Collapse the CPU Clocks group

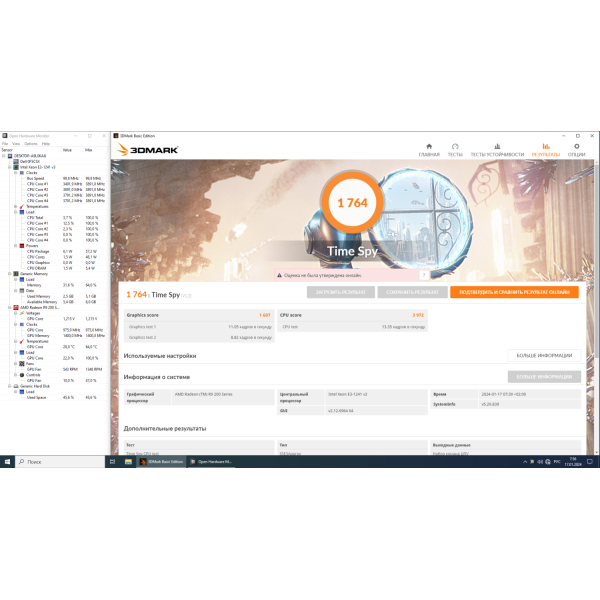point(15,173)
